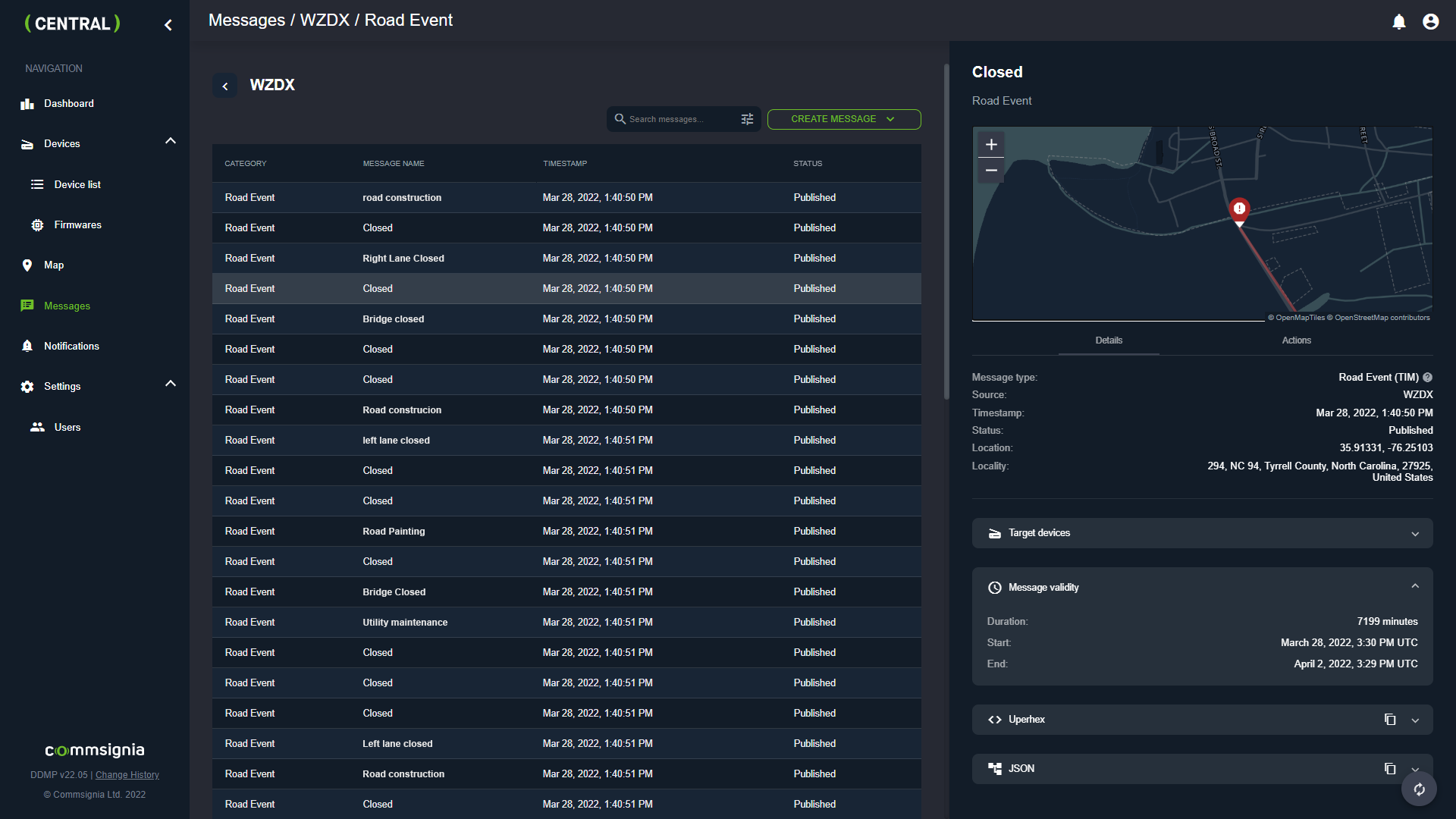Screen dimensions: 1456x819
Task: Open the user account profile icon
Action: (1431, 22)
